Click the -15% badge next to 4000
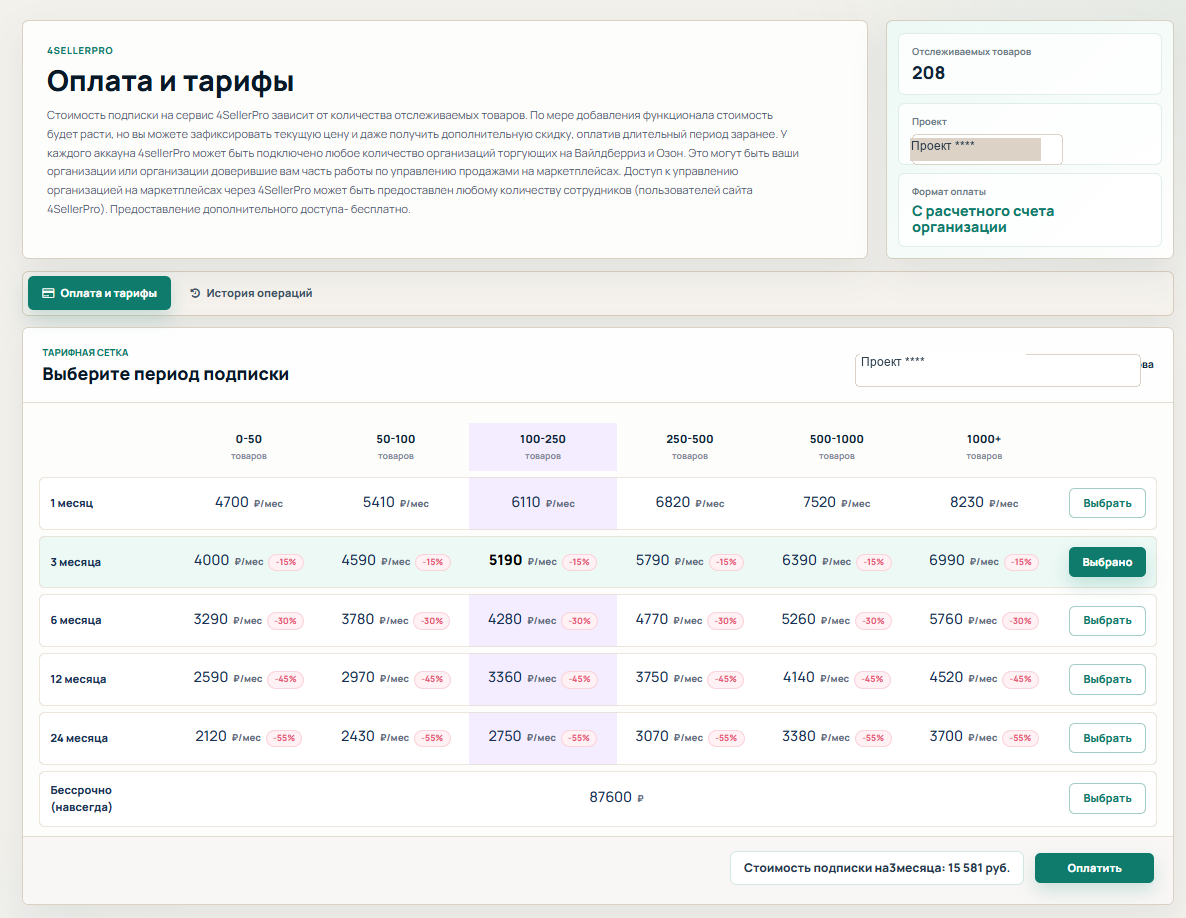 [286, 562]
